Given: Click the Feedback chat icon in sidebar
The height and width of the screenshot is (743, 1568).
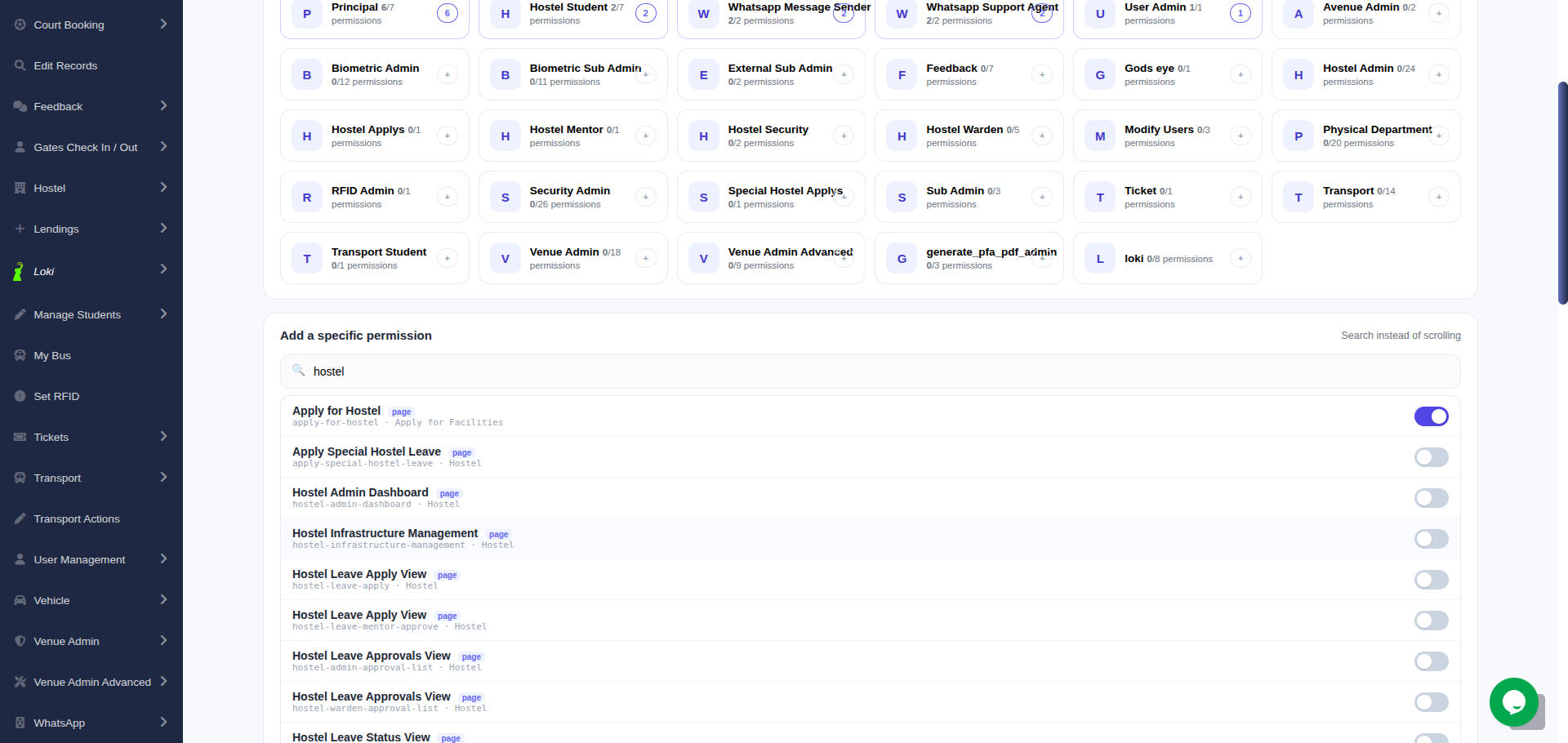Looking at the screenshot, I should [x=20, y=106].
